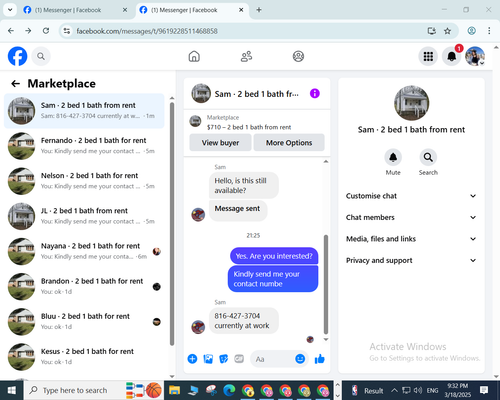Switch to the first Messenger browser tab
The height and width of the screenshot is (400, 500).
[76, 10]
